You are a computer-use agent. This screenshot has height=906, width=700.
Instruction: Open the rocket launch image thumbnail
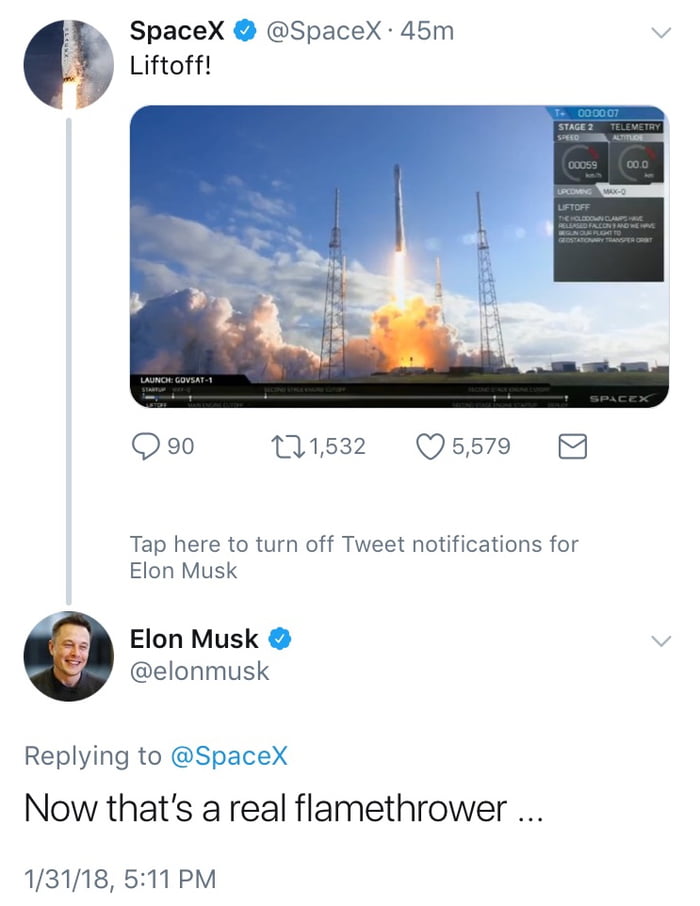pos(399,257)
